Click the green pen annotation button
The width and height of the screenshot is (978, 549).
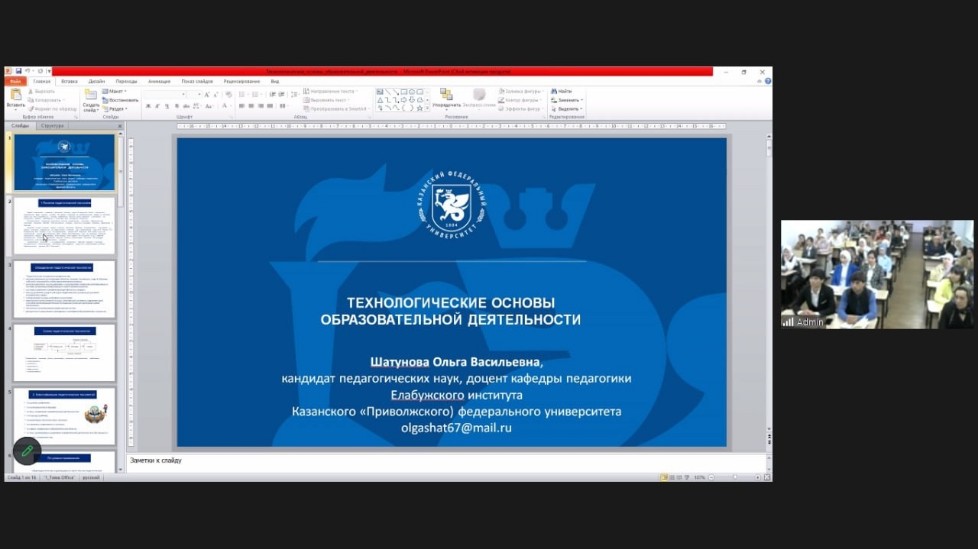click(27, 451)
